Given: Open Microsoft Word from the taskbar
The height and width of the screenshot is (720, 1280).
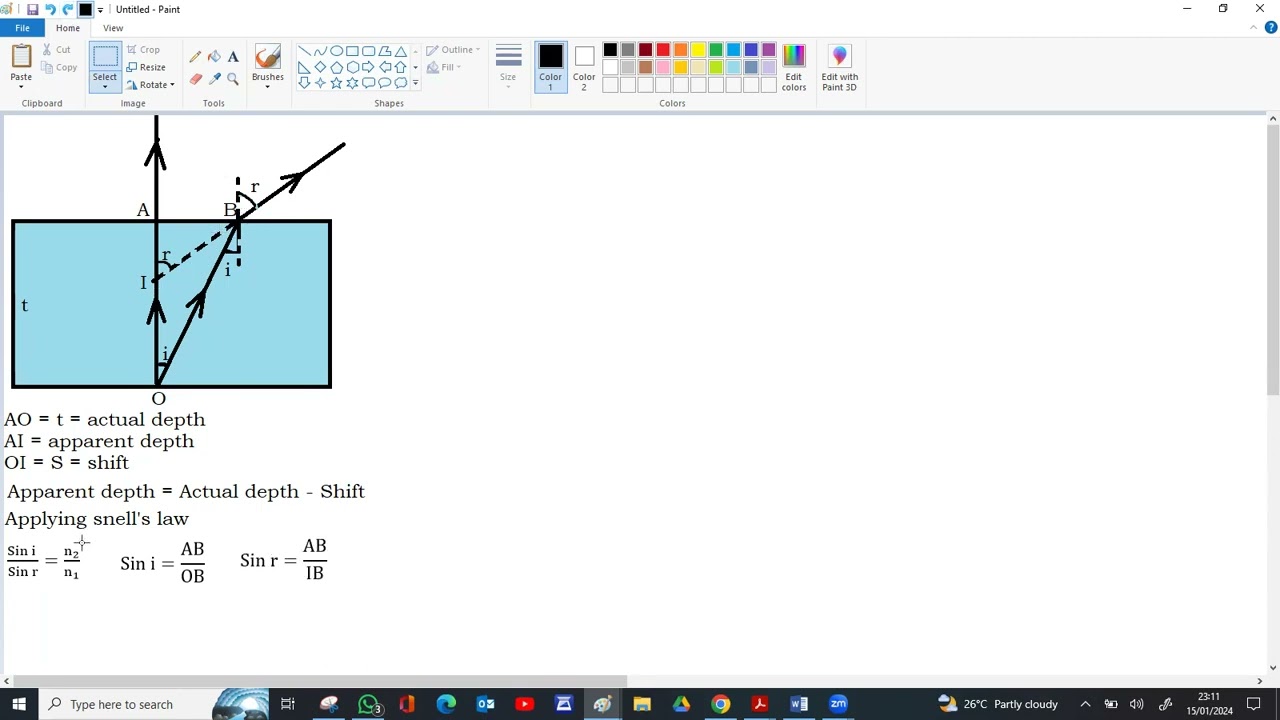Looking at the screenshot, I should (x=799, y=704).
